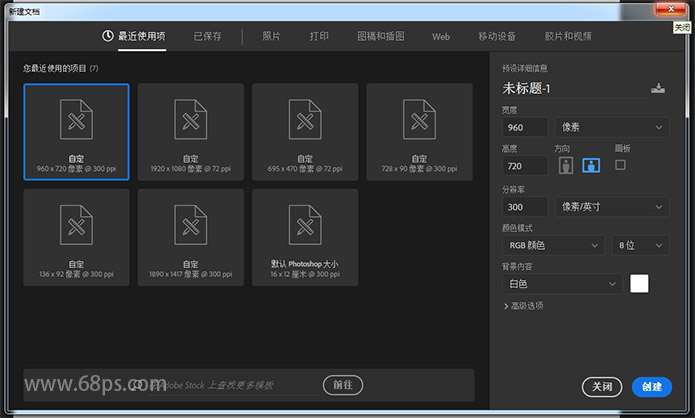Switch to the 移动设备 tab
695x418 pixels.
[497, 36]
